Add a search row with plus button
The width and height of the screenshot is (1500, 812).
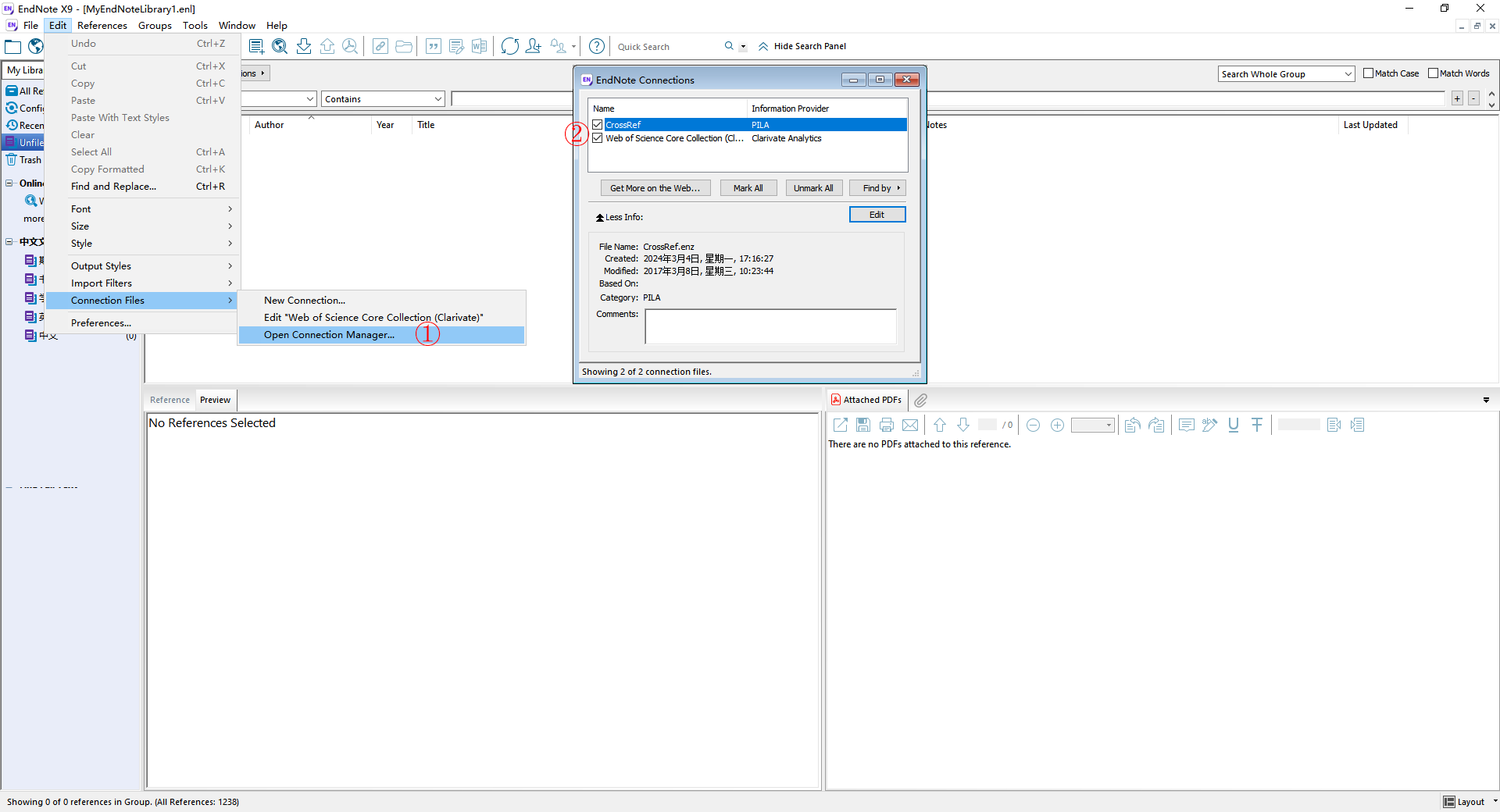pos(1457,98)
